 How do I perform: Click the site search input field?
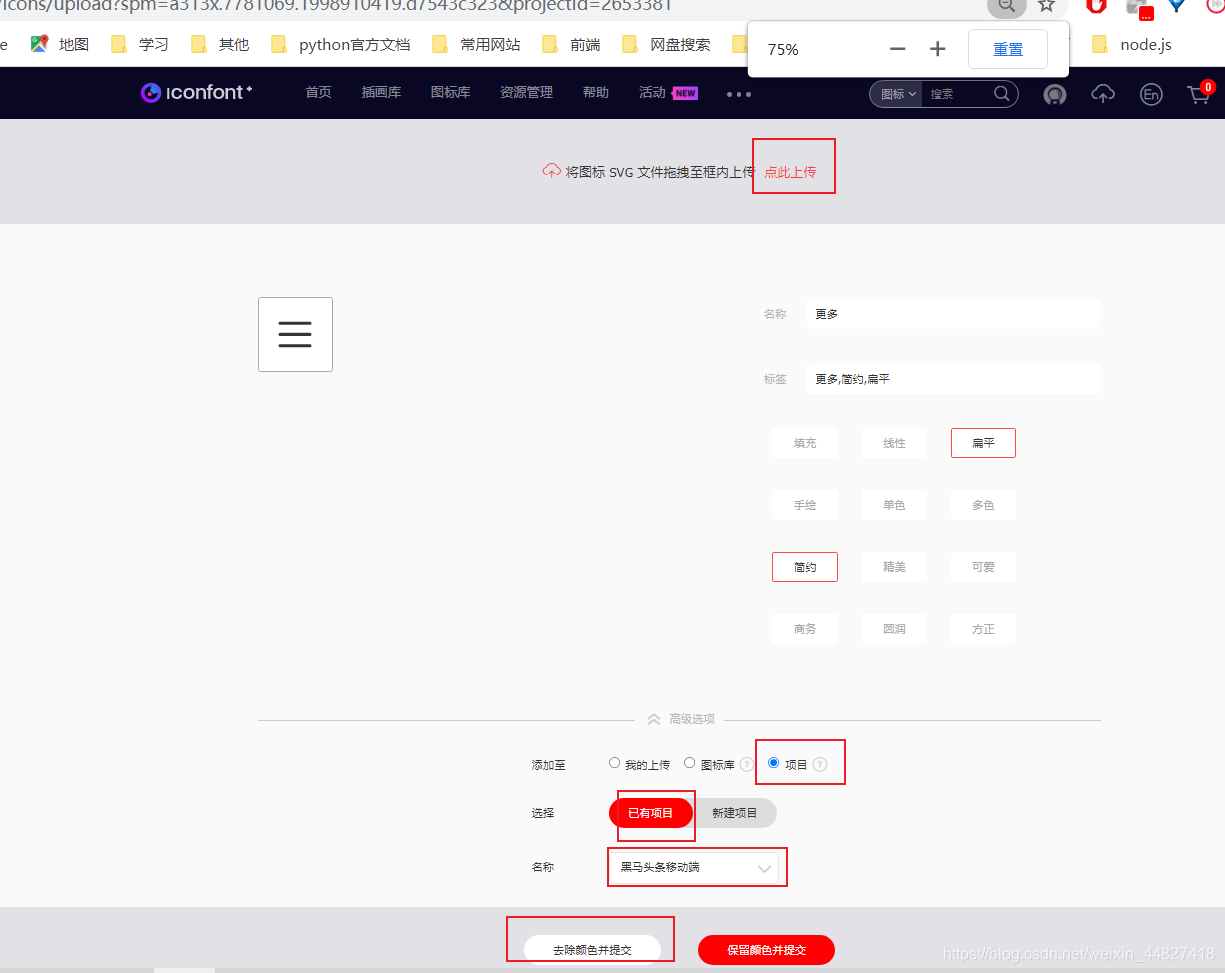coord(958,94)
